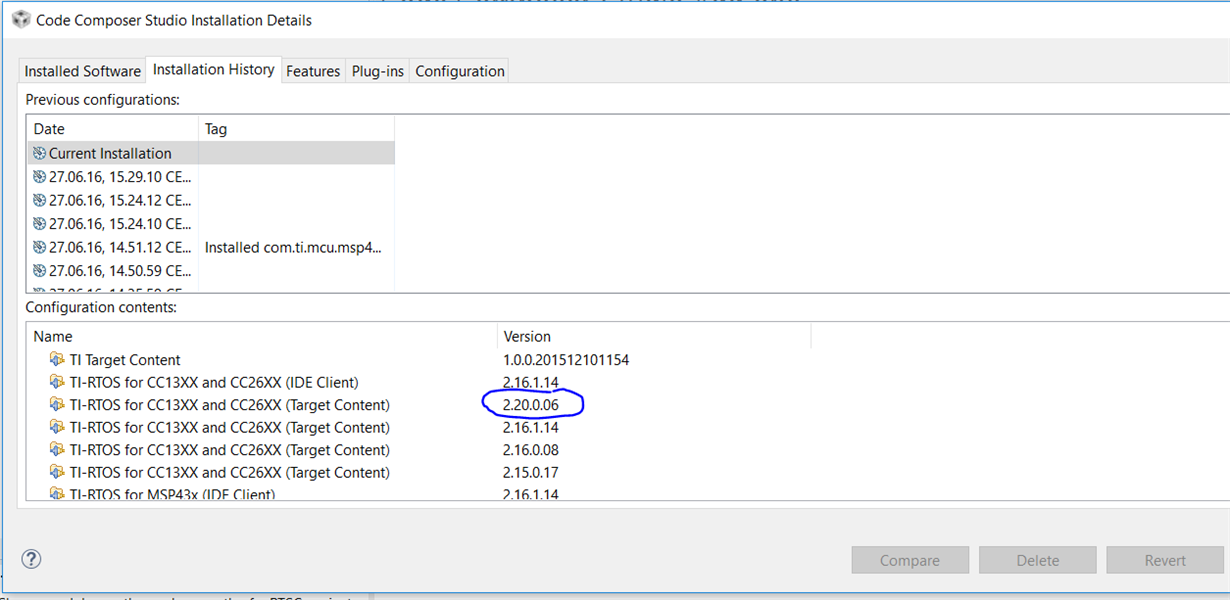Click feature icon of the 2.20.0.06 row
This screenshot has height=600, width=1230.
click(58, 404)
